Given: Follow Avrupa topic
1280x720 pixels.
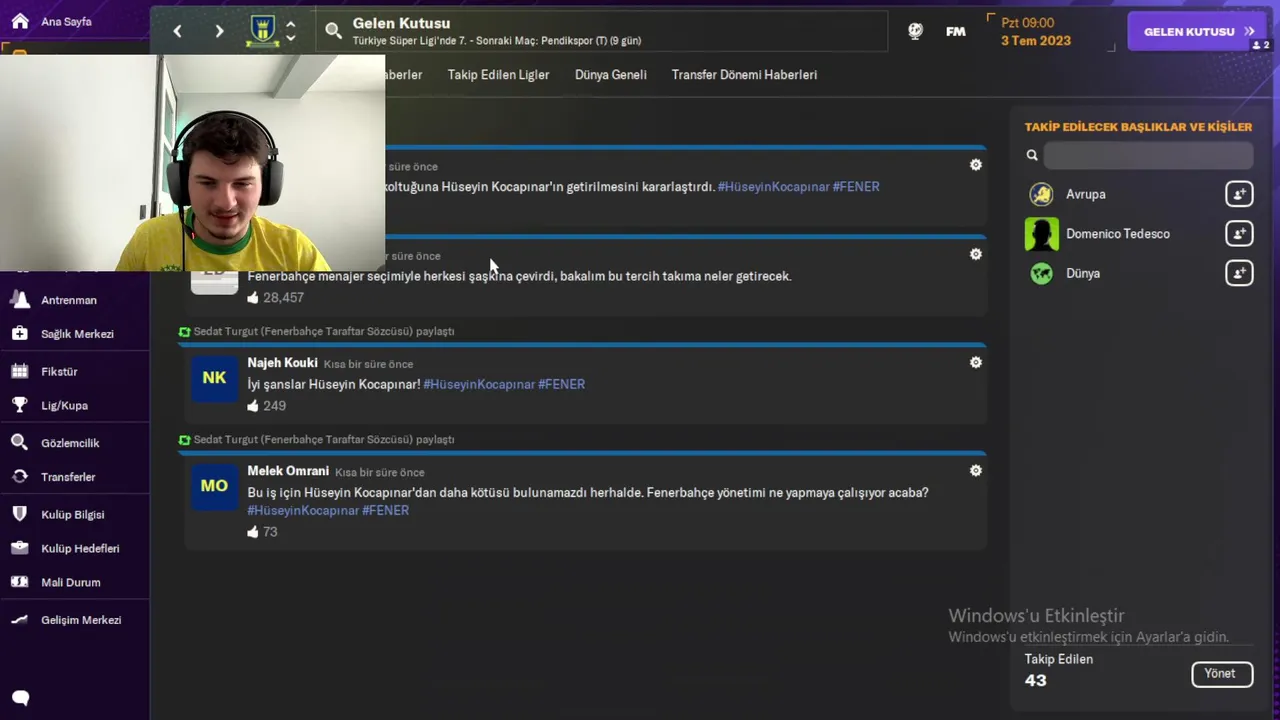Looking at the screenshot, I should point(1239,194).
